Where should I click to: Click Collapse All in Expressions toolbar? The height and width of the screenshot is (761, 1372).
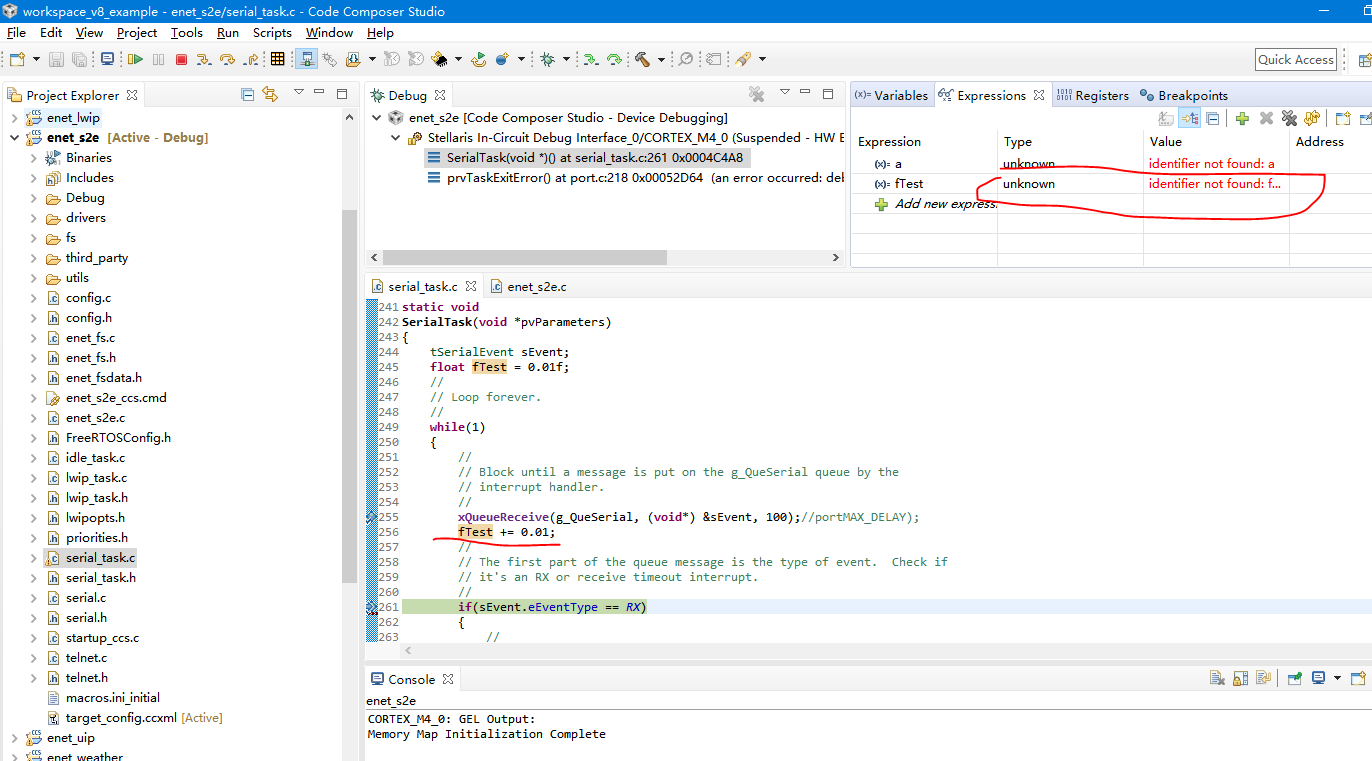1213,119
